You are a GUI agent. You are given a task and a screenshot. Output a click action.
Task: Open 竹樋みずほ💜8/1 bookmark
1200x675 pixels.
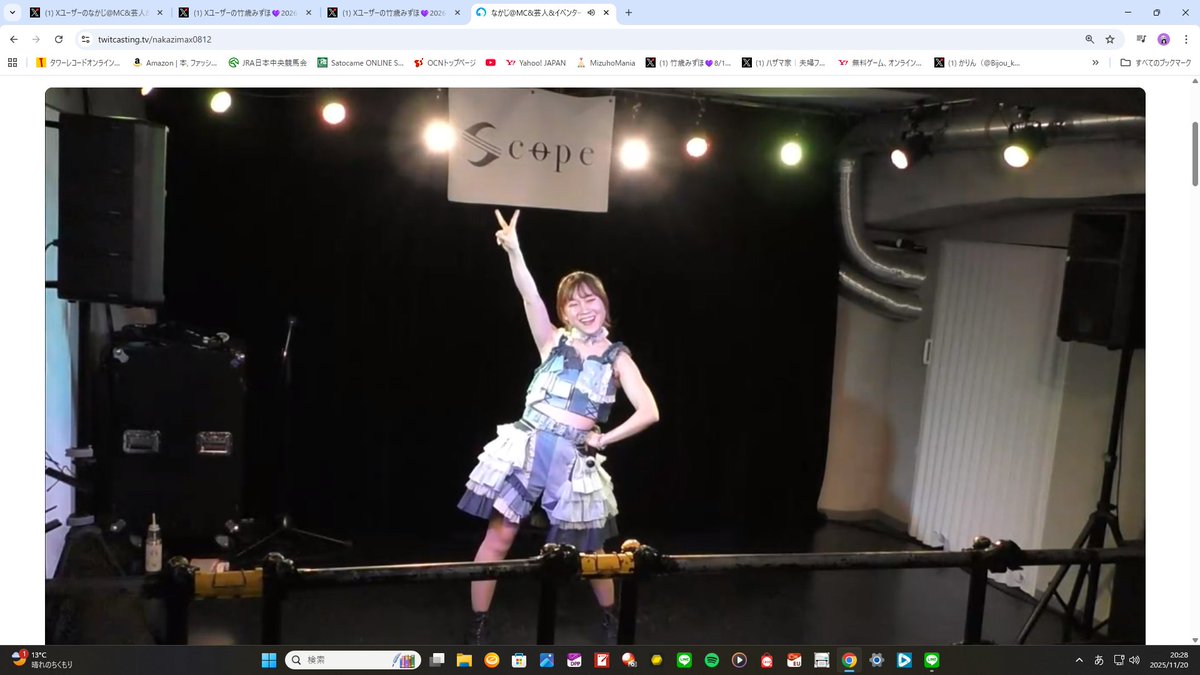(x=688, y=62)
